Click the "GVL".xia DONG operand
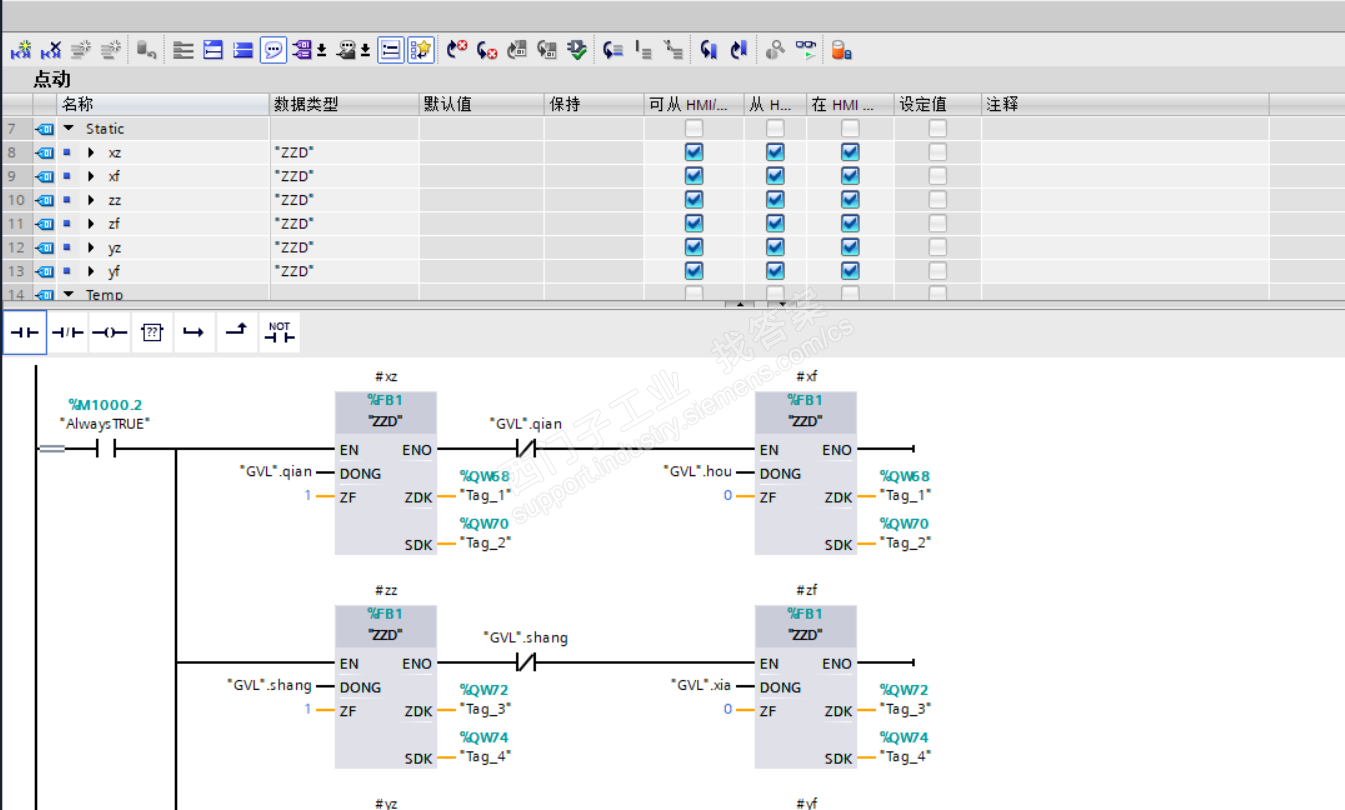The height and width of the screenshot is (810, 1345). [701, 685]
